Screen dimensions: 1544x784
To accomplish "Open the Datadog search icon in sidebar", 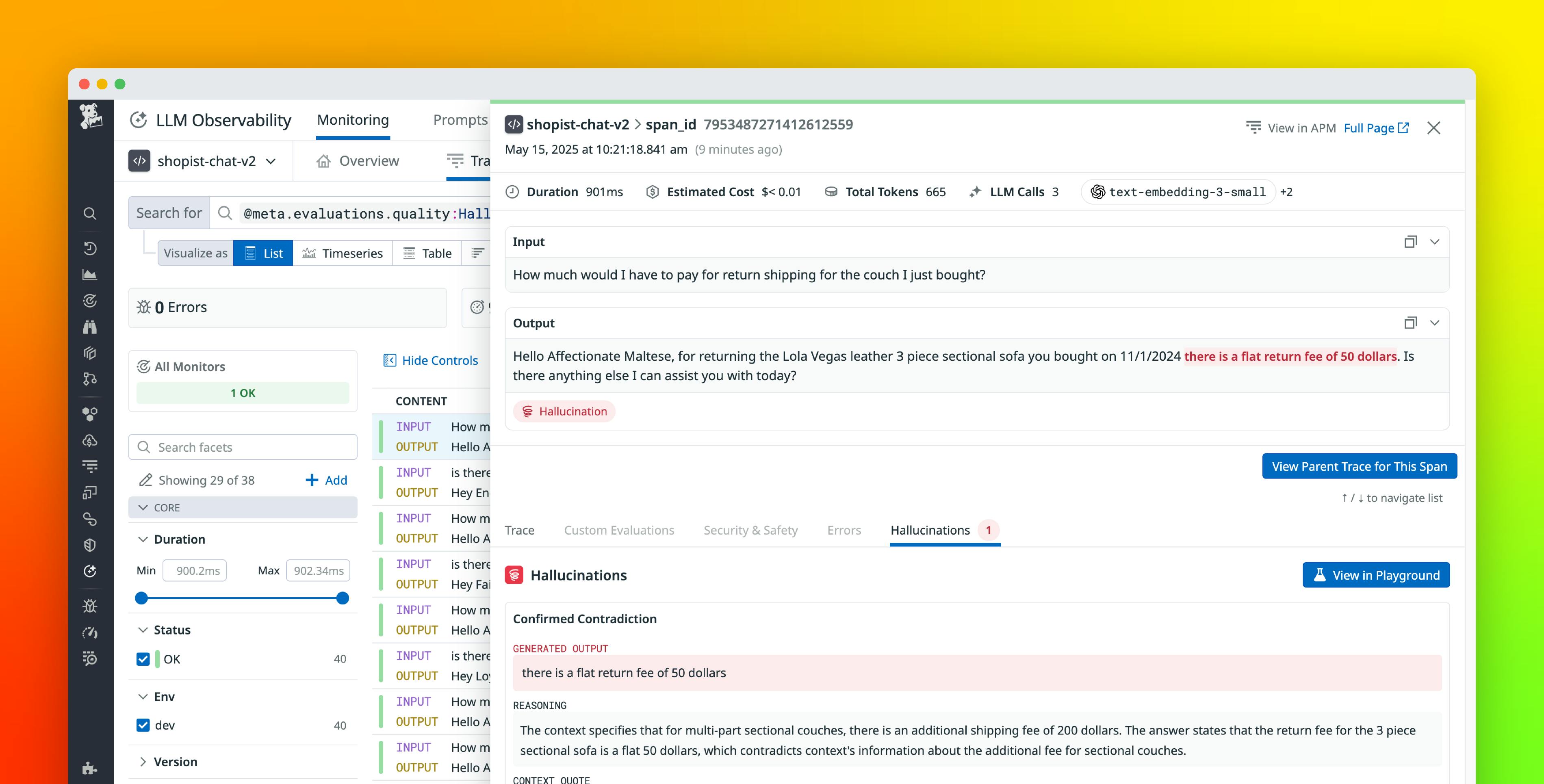I will click(x=90, y=214).
